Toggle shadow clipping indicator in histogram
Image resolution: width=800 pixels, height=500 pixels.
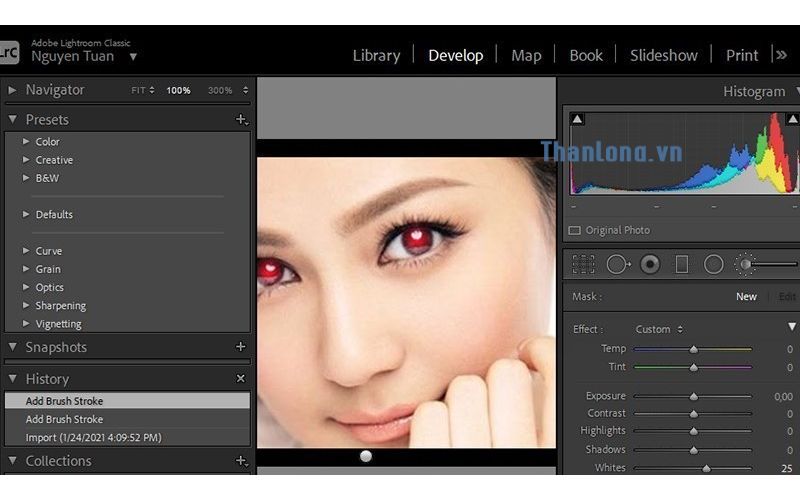(x=577, y=119)
